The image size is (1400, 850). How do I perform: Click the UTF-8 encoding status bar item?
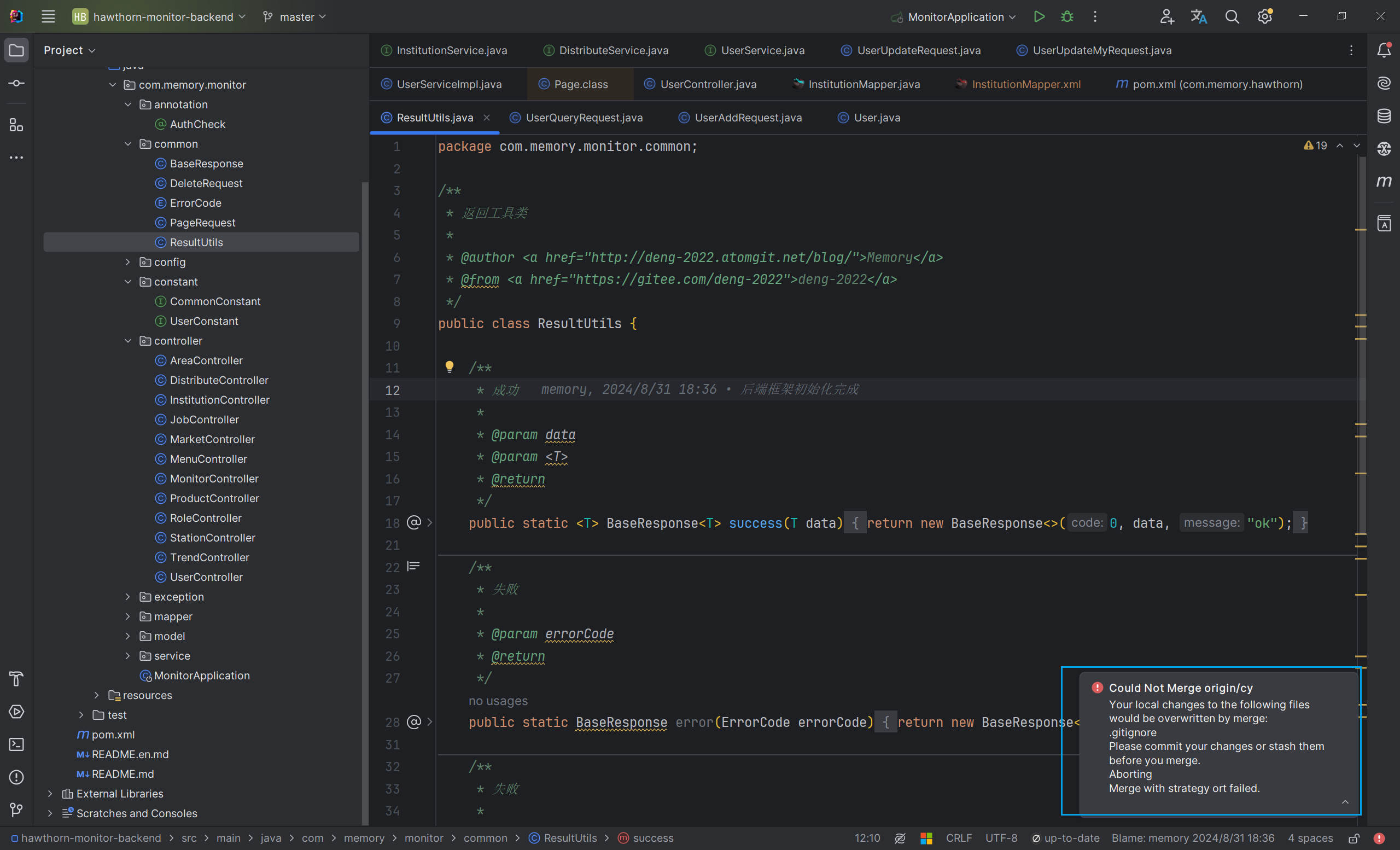pos(1001,838)
